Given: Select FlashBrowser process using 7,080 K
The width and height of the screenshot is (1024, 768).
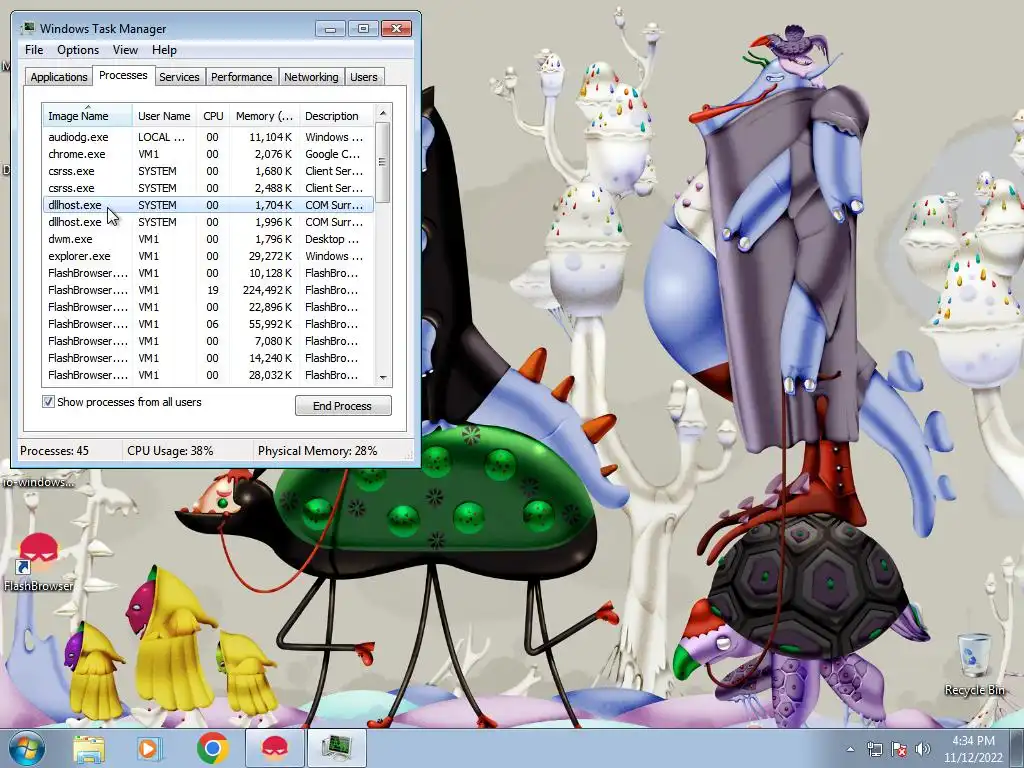Looking at the screenshot, I should pos(208,341).
